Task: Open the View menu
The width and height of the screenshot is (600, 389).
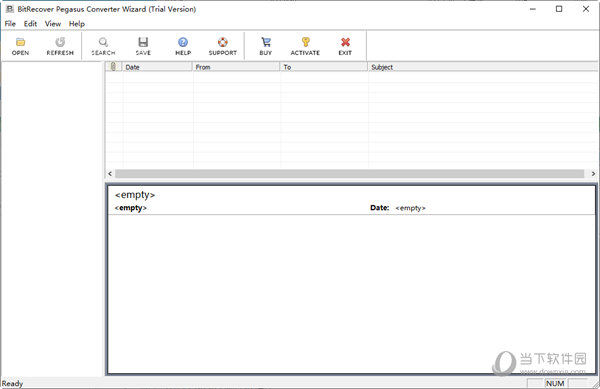Action: point(53,24)
